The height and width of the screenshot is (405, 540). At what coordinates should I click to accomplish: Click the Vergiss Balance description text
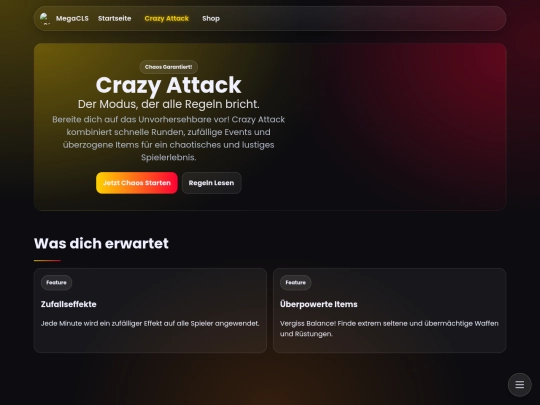[389, 329]
